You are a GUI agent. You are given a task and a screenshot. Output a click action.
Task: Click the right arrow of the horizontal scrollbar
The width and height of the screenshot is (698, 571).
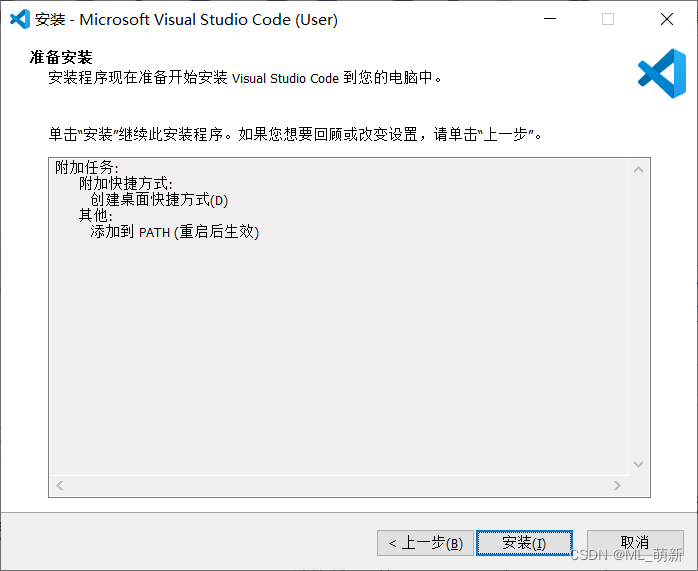(x=617, y=485)
